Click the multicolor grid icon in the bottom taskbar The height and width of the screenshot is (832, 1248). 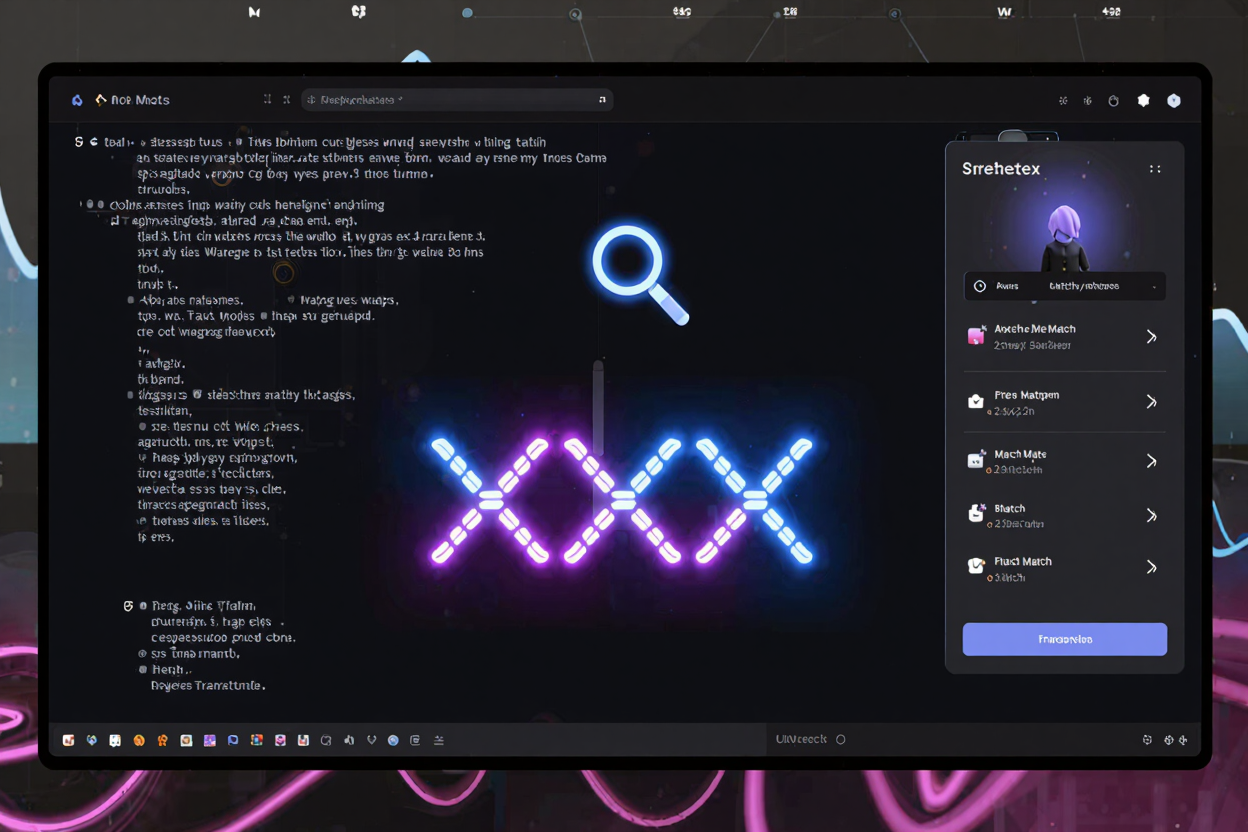click(257, 740)
